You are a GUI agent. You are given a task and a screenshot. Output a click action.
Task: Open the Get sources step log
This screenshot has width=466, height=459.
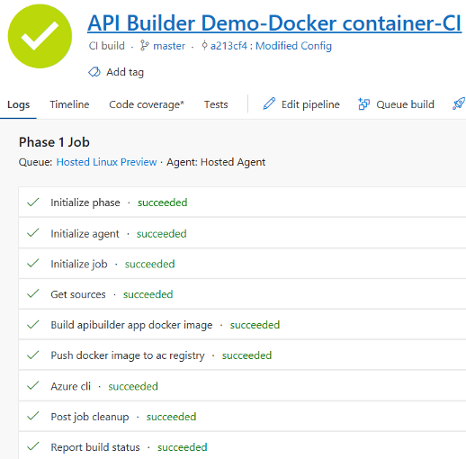pyautogui.click(x=242, y=294)
